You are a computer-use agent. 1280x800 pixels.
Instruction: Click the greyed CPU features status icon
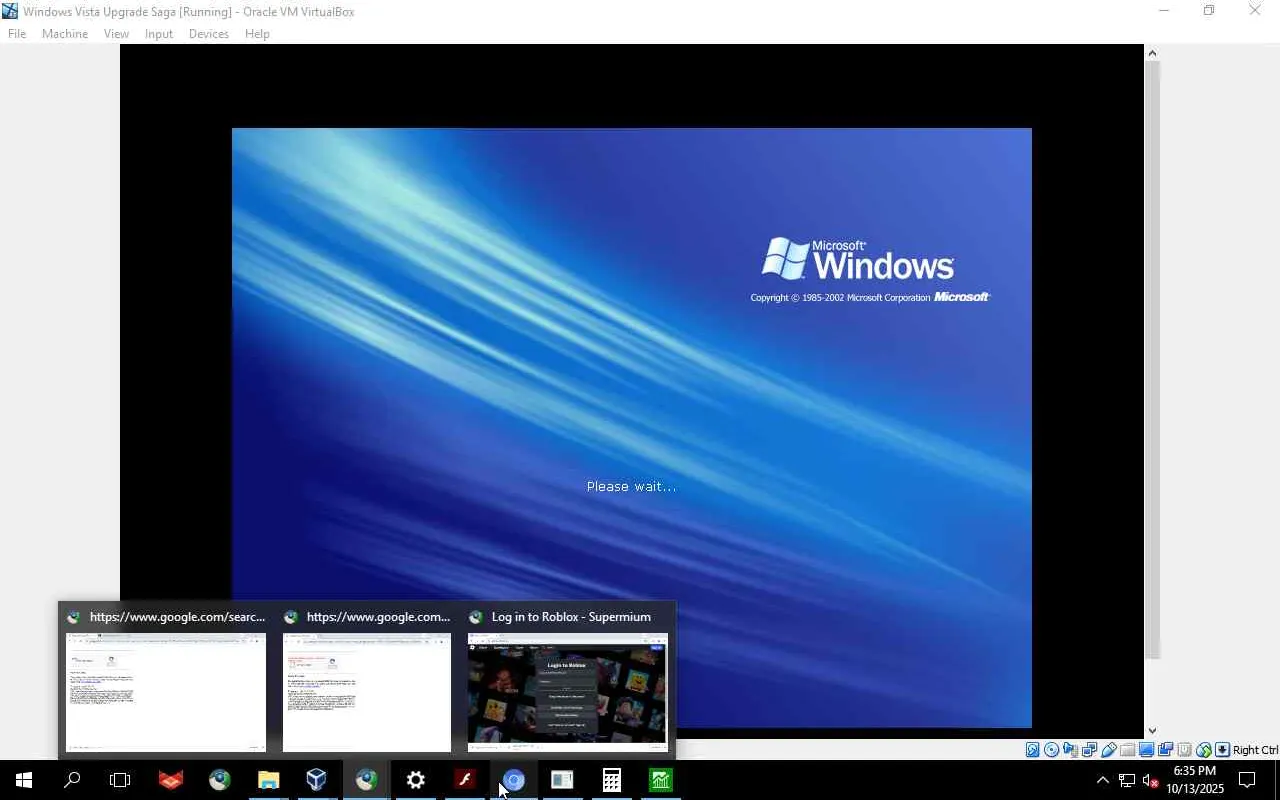(1184, 750)
